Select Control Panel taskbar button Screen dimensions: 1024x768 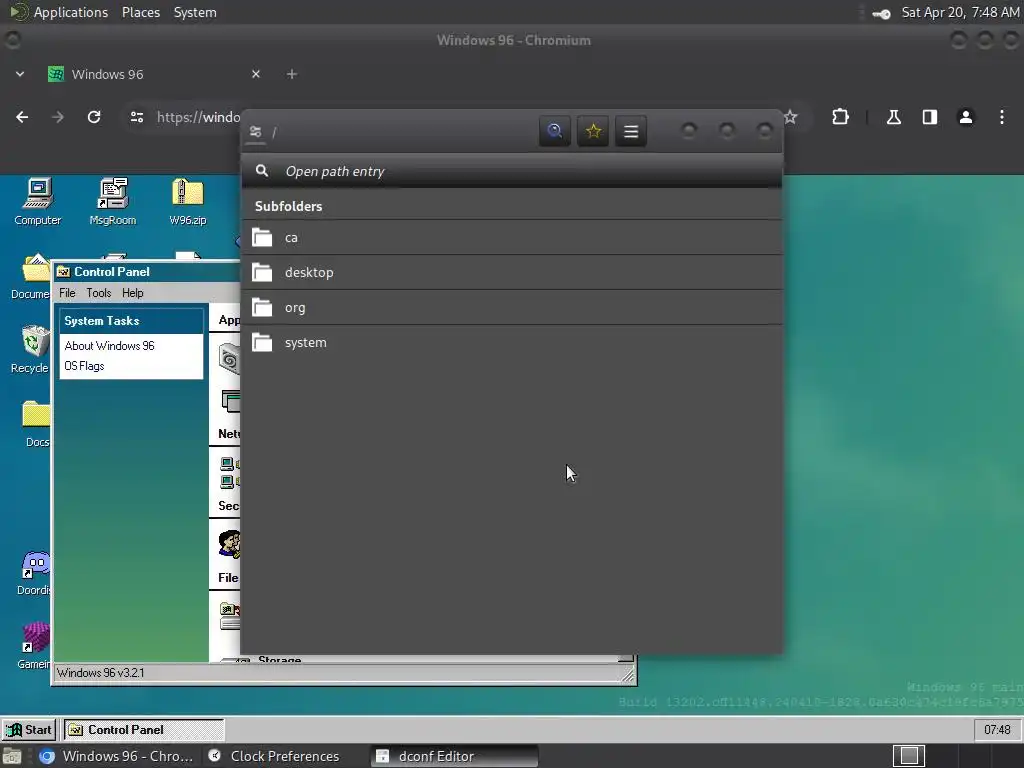(x=144, y=729)
